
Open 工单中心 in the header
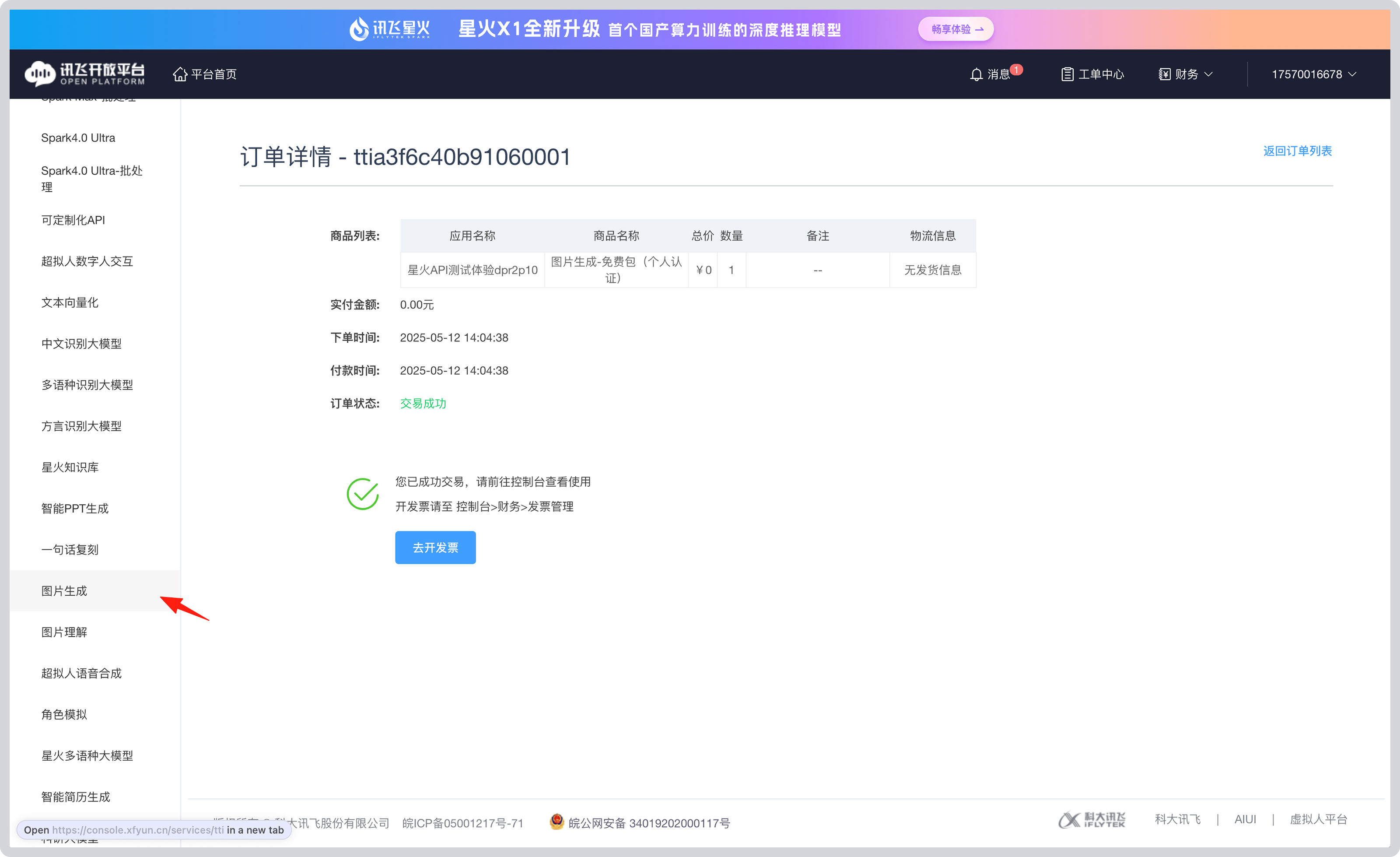[1092, 74]
